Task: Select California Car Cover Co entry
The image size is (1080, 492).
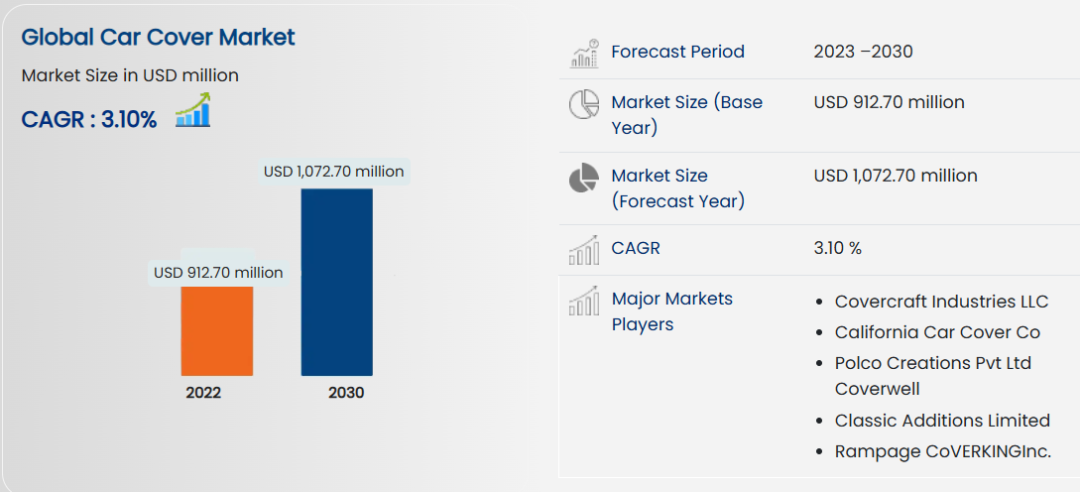Action: click(937, 332)
